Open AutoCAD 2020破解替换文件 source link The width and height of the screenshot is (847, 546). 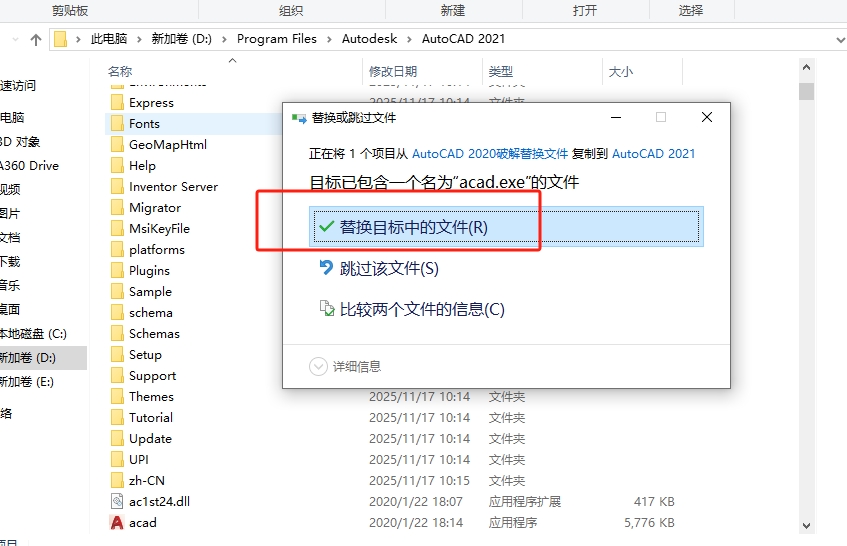click(490, 154)
